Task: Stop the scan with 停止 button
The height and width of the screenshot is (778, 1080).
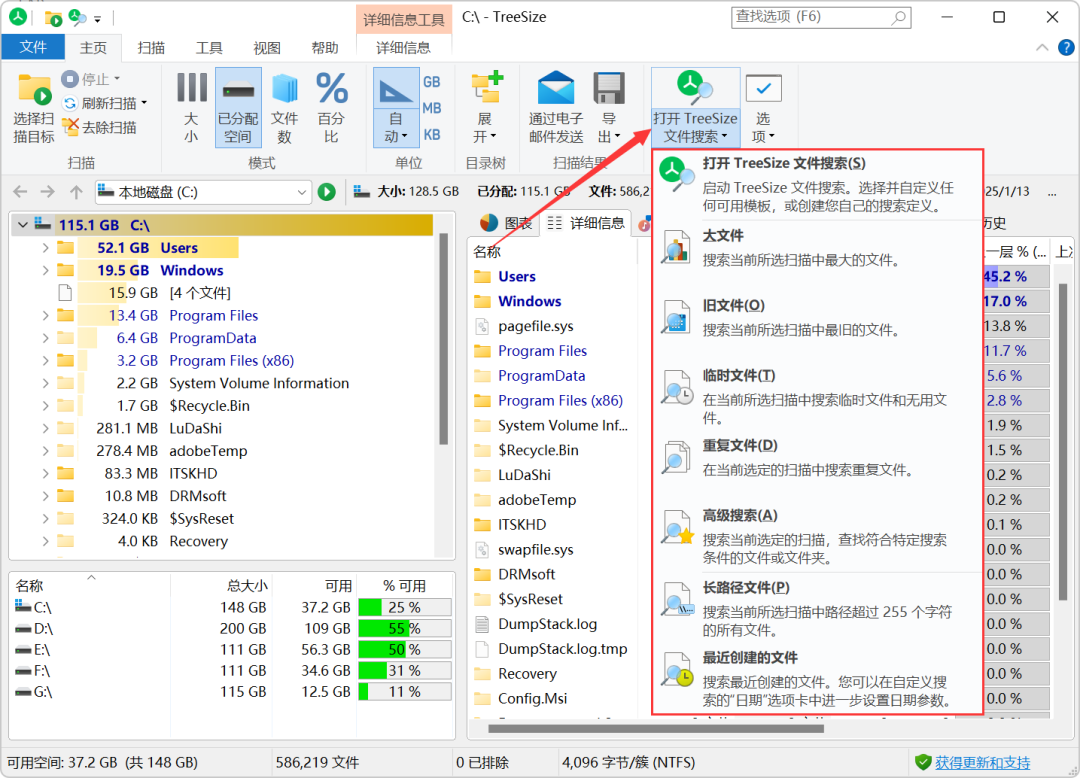Action: [x=90, y=79]
